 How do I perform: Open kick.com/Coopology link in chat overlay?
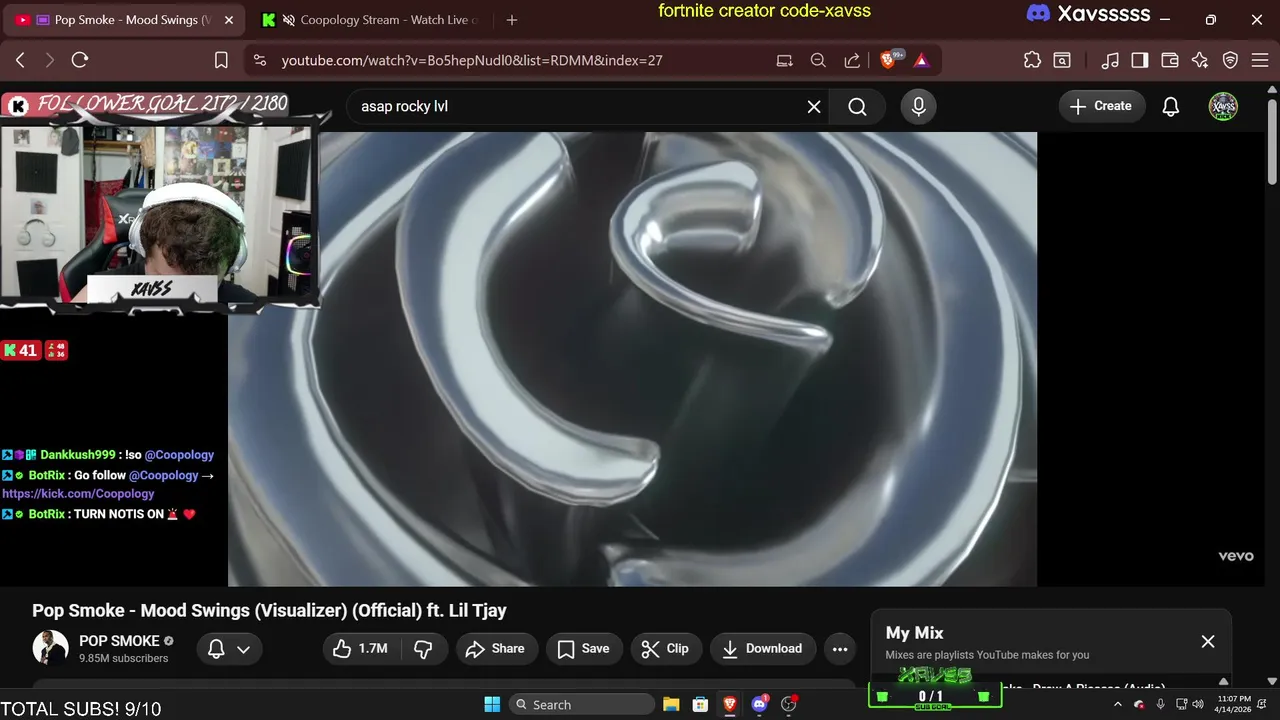tap(78, 494)
